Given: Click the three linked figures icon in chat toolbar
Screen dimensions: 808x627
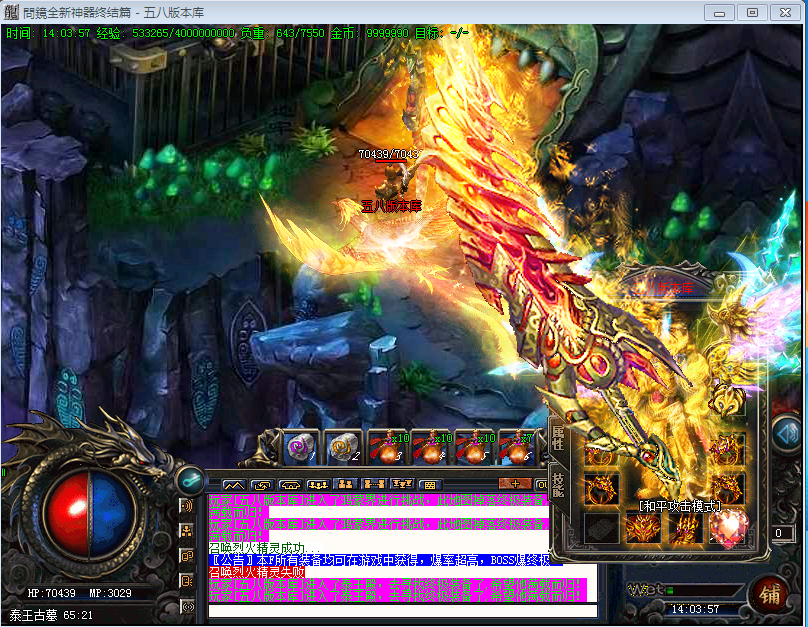Looking at the screenshot, I should [317, 485].
